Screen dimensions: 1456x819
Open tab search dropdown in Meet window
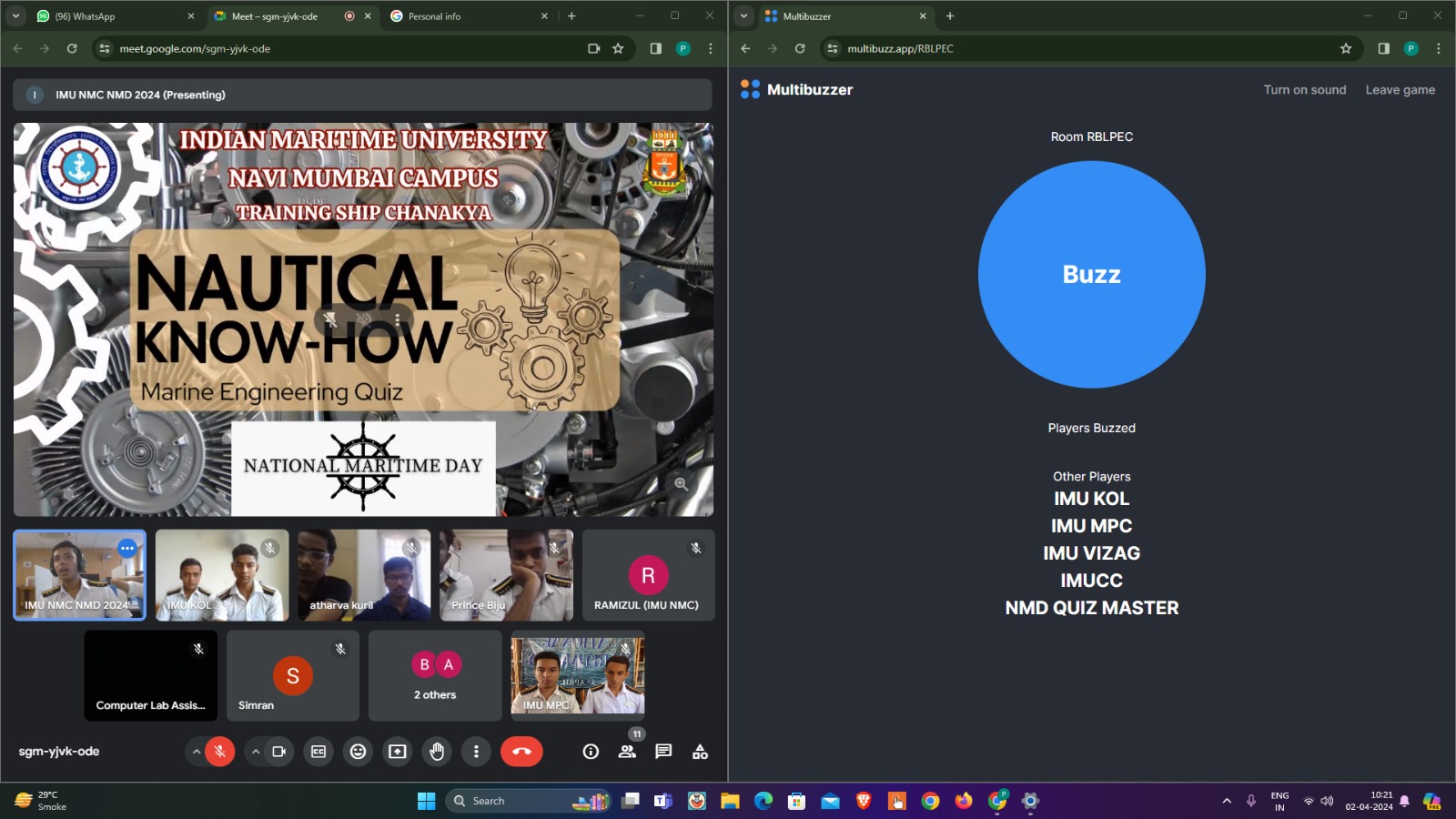(x=15, y=16)
